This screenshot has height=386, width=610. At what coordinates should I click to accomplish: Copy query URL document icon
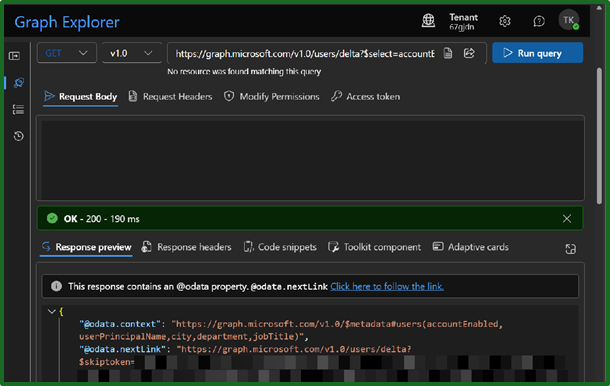pyautogui.click(x=448, y=53)
